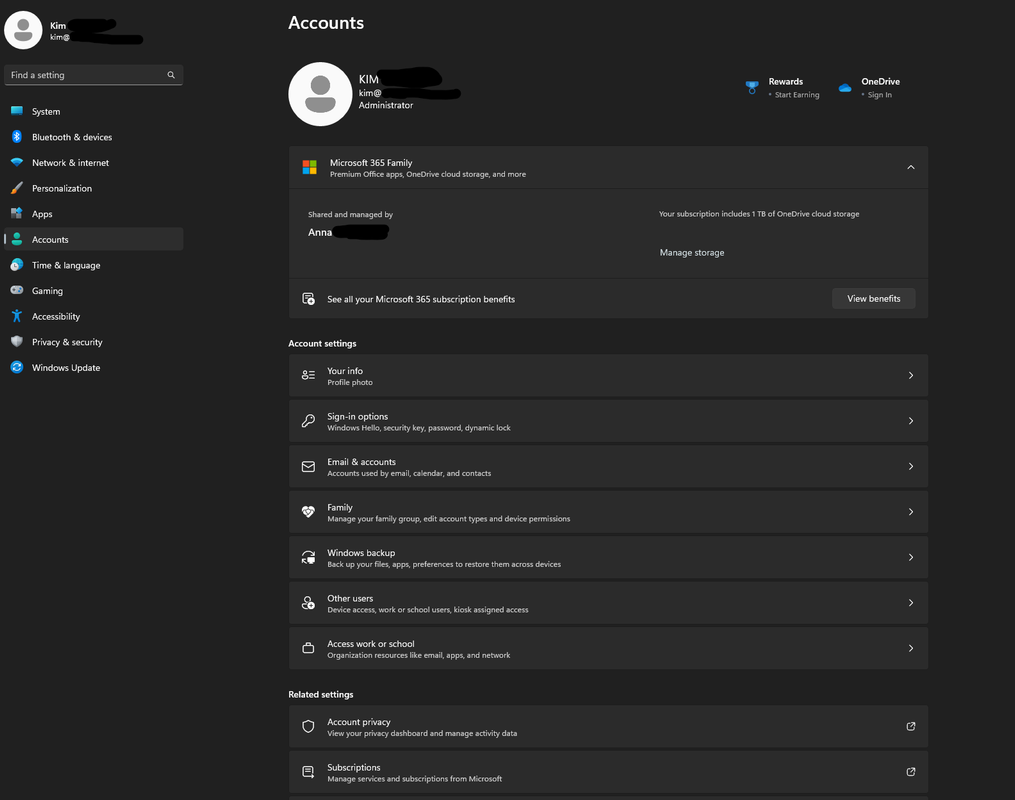
Task: Open Other users via right chevron
Action: click(x=911, y=603)
